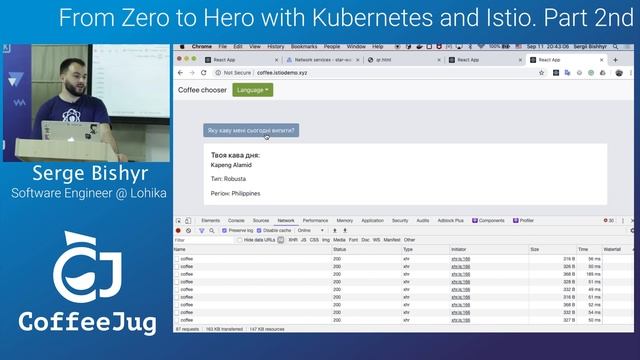Switch to the Console DevTools tab

pyautogui.click(x=236, y=220)
